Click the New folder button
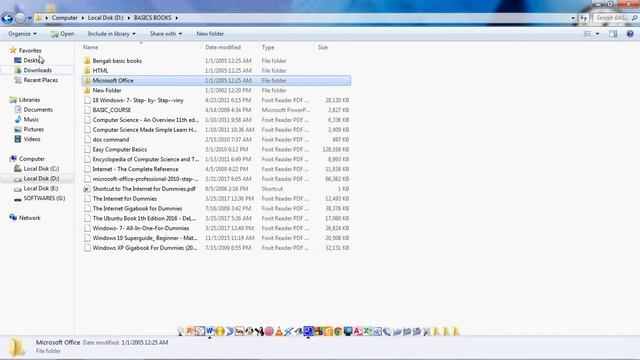 pos(210,34)
